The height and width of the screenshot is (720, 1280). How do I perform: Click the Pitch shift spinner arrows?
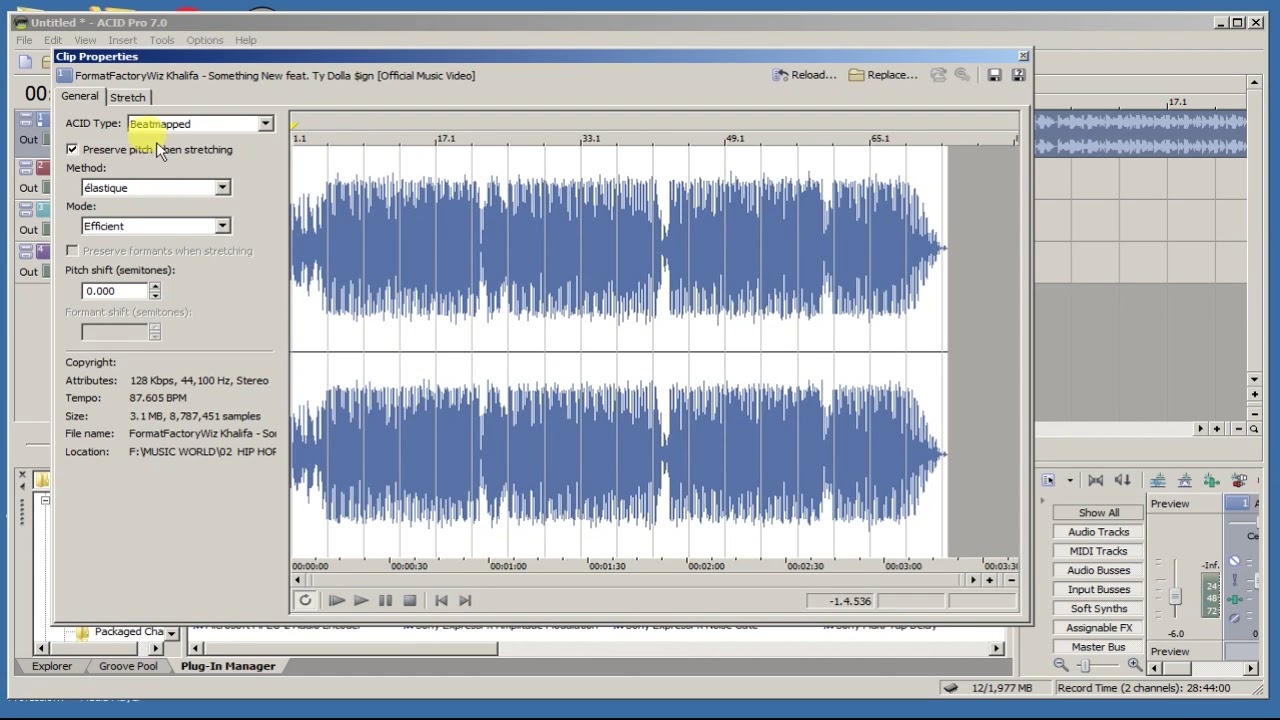tap(154, 291)
